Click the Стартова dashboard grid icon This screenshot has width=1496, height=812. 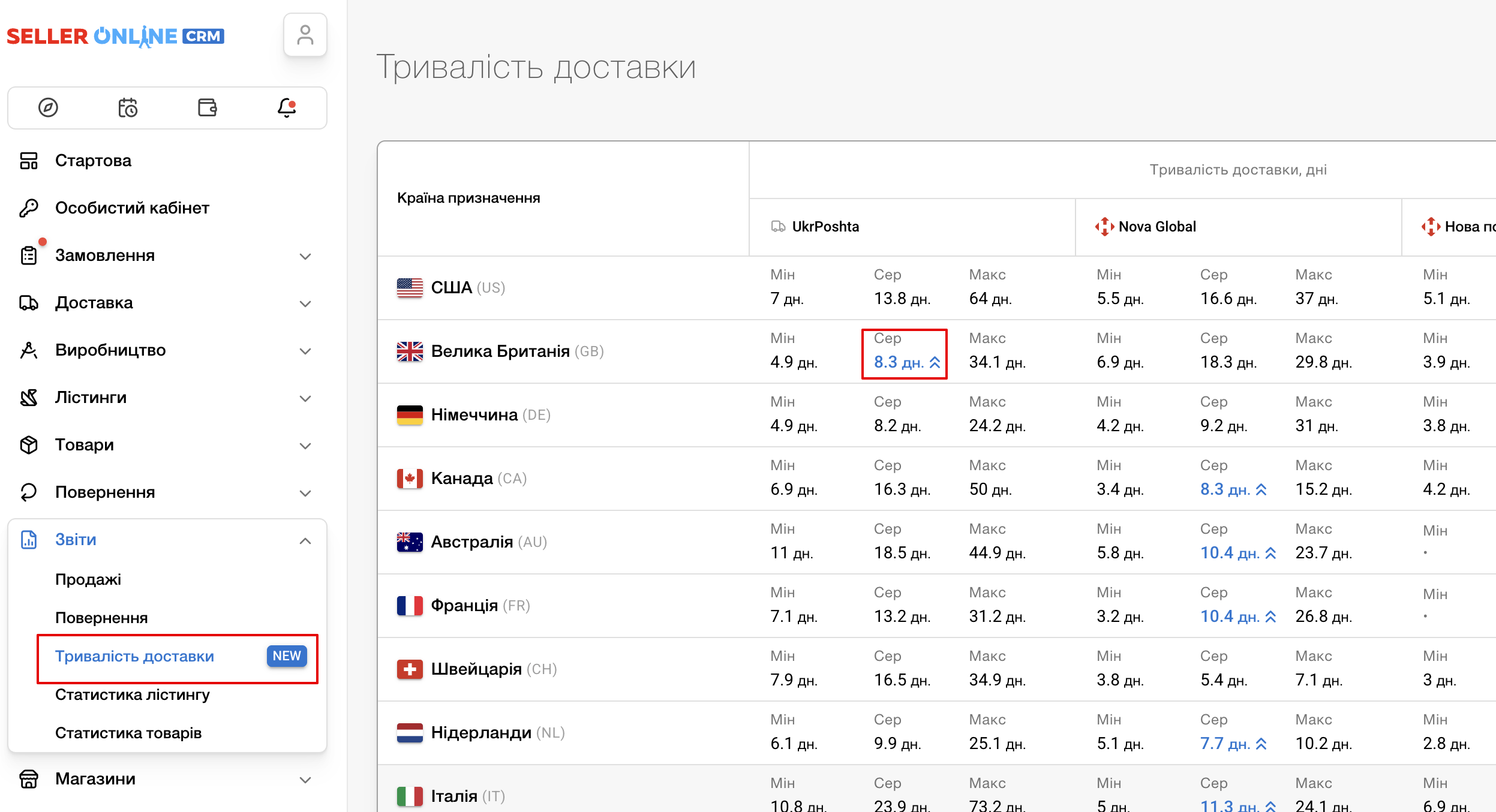click(x=28, y=160)
